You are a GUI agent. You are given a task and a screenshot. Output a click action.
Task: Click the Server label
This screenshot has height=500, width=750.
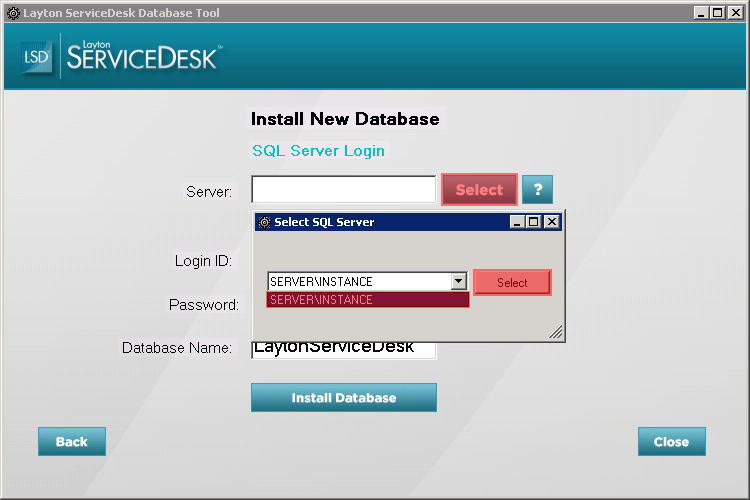(x=209, y=192)
